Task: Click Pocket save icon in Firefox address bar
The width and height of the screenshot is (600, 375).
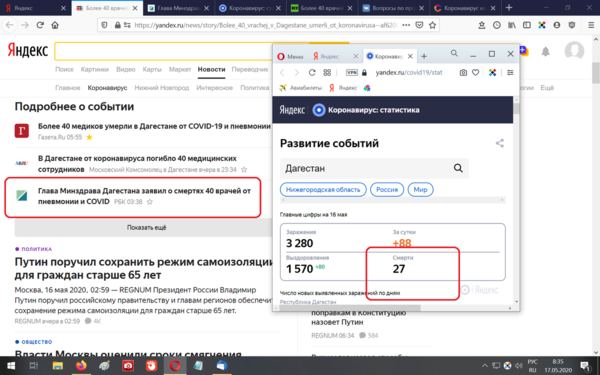Action: tap(419, 25)
